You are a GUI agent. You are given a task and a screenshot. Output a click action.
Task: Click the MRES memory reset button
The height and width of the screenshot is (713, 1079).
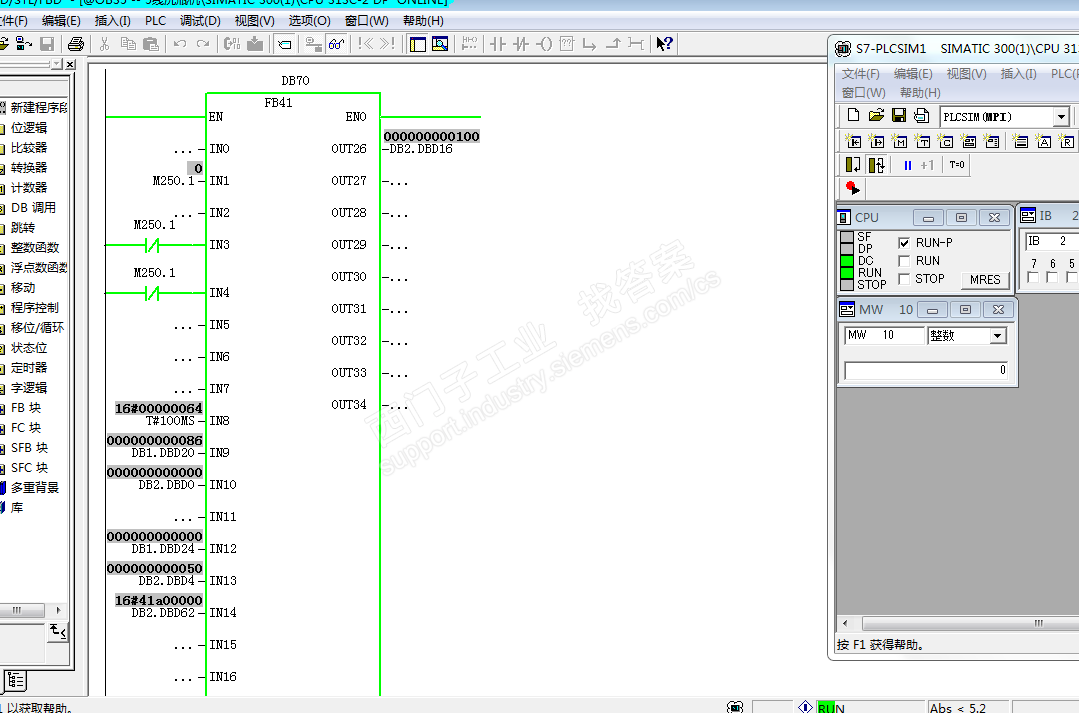[985, 279]
